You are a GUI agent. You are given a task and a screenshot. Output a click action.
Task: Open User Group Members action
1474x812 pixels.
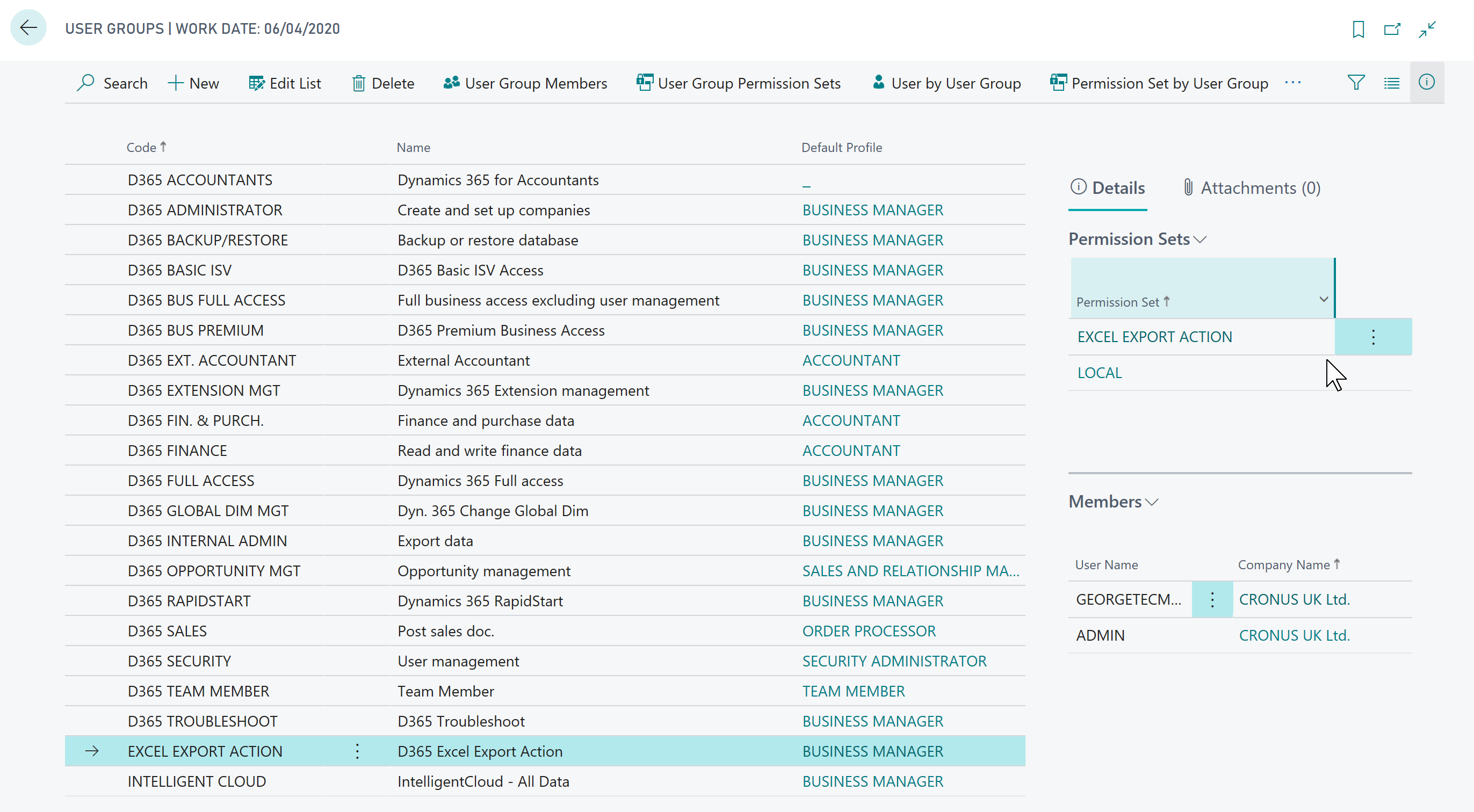525,83
